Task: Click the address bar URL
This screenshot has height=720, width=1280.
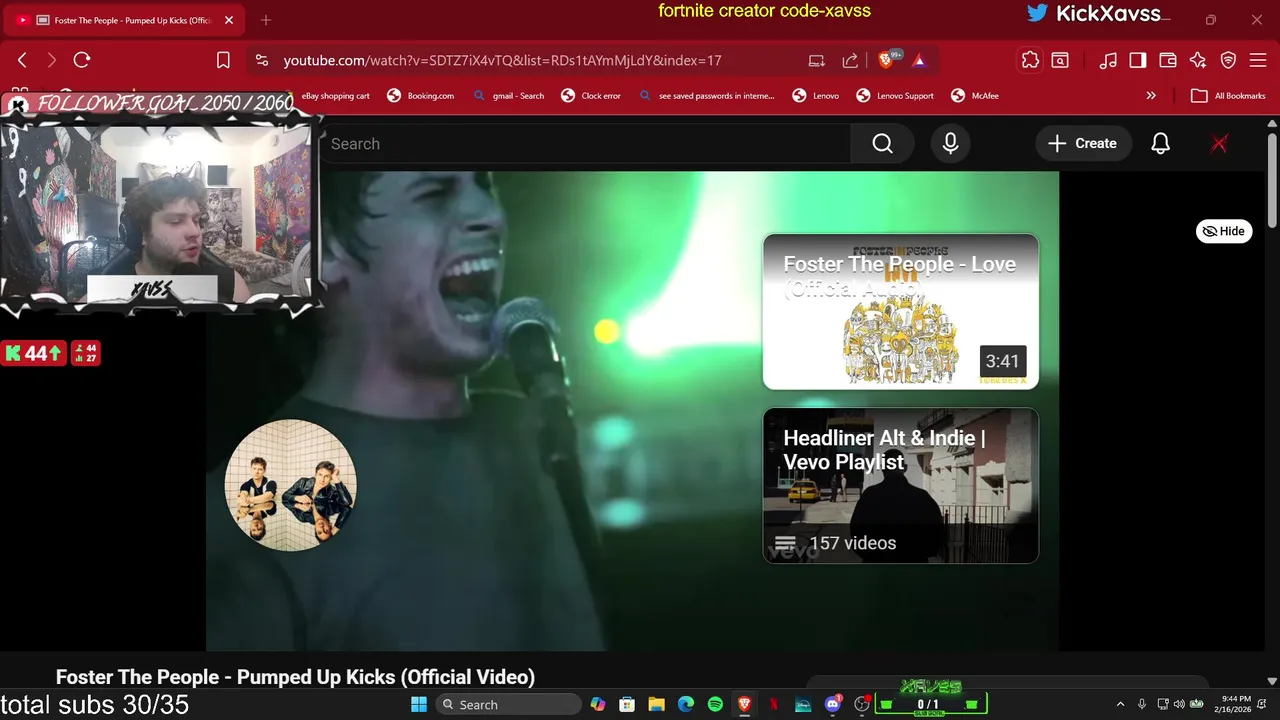Action: 502,60
